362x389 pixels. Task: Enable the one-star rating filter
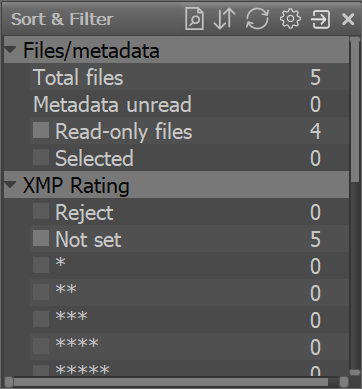[41, 265]
